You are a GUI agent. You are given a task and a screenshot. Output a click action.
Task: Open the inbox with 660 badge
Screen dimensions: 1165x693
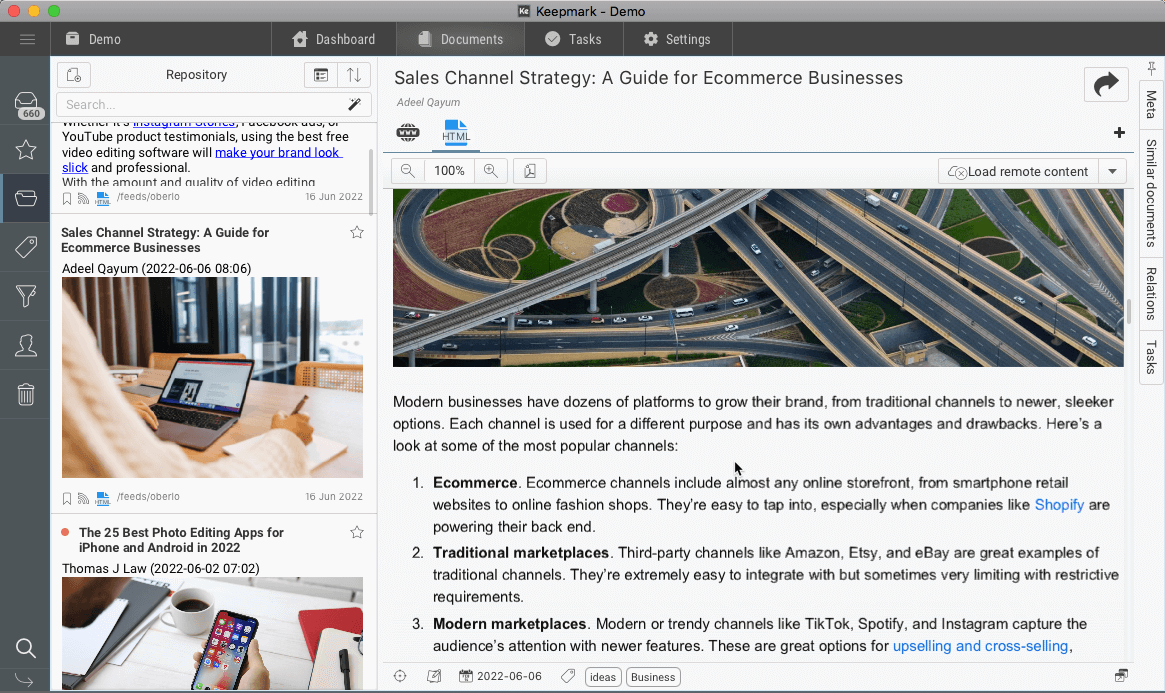pyautogui.click(x=26, y=104)
